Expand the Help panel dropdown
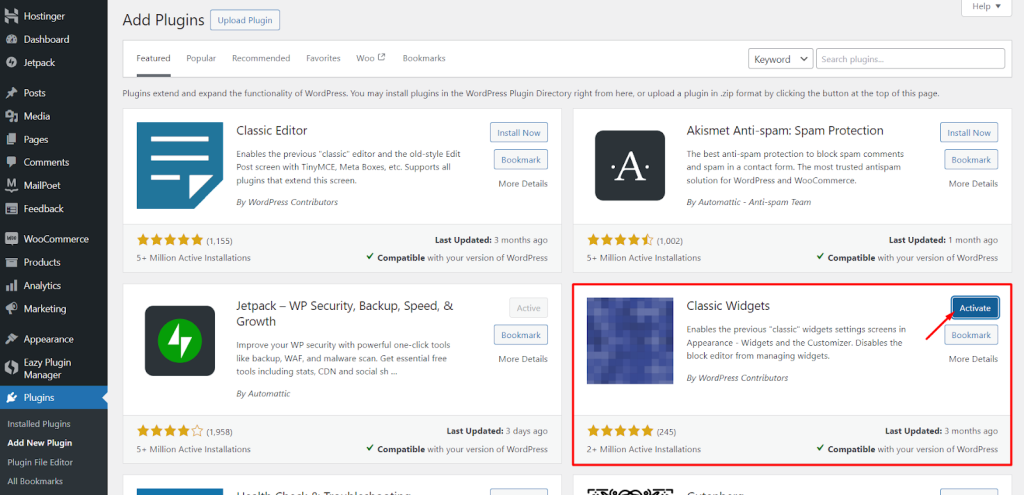 tap(986, 7)
